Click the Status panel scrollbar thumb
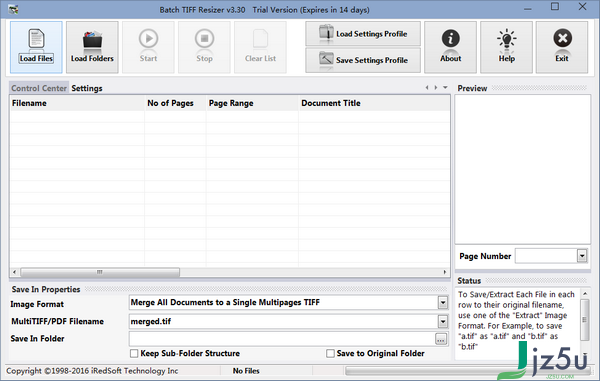This screenshot has width=600, height=381. click(585, 320)
